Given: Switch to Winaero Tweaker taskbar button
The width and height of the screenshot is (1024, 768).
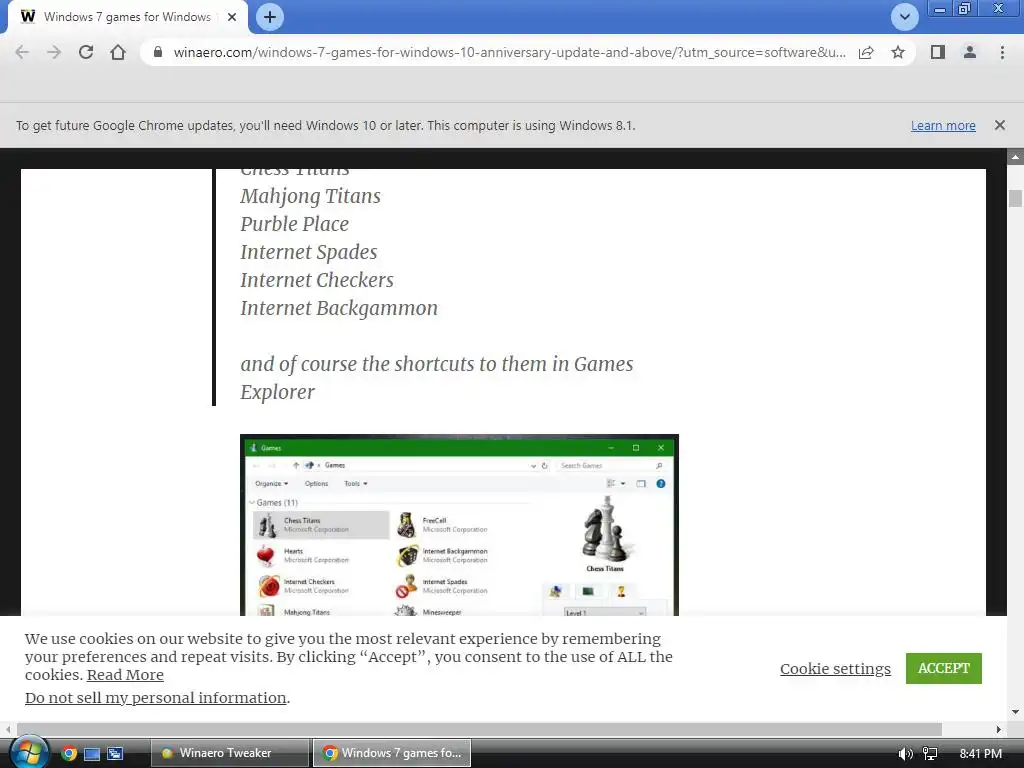Looking at the screenshot, I should pyautogui.click(x=230, y=753).
